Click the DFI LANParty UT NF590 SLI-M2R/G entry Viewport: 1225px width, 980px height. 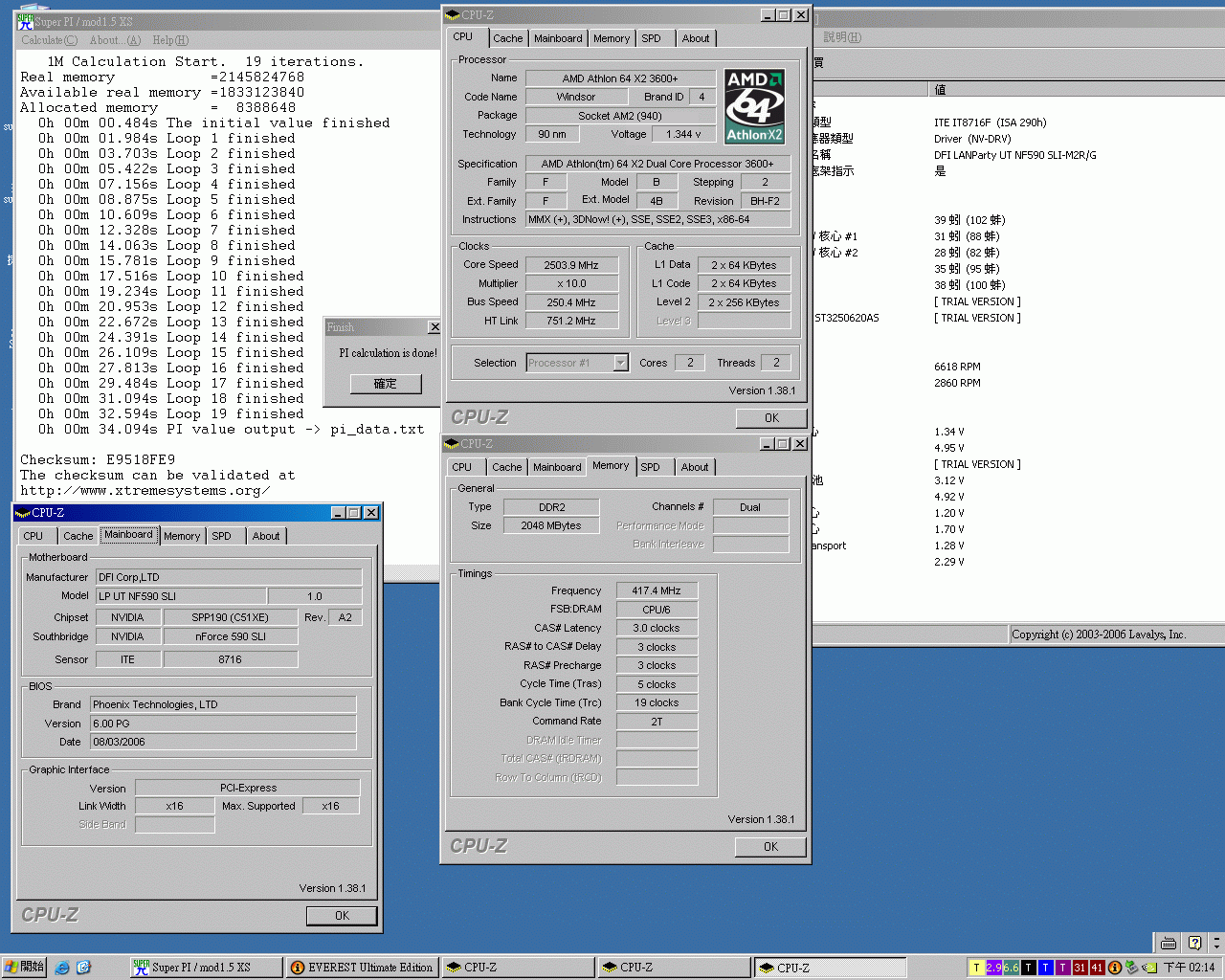[x=1015, y=155]
